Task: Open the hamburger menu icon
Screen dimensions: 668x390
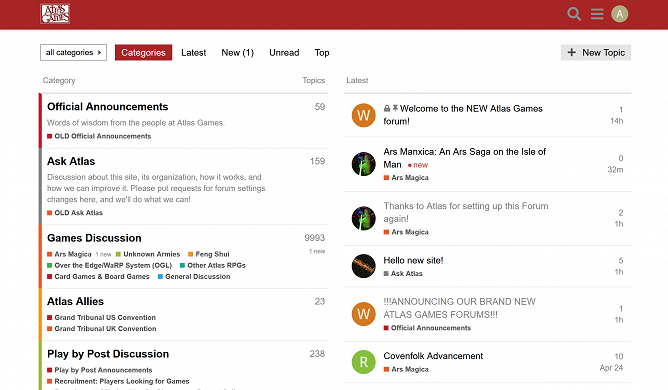Action: tap(597, 14)
